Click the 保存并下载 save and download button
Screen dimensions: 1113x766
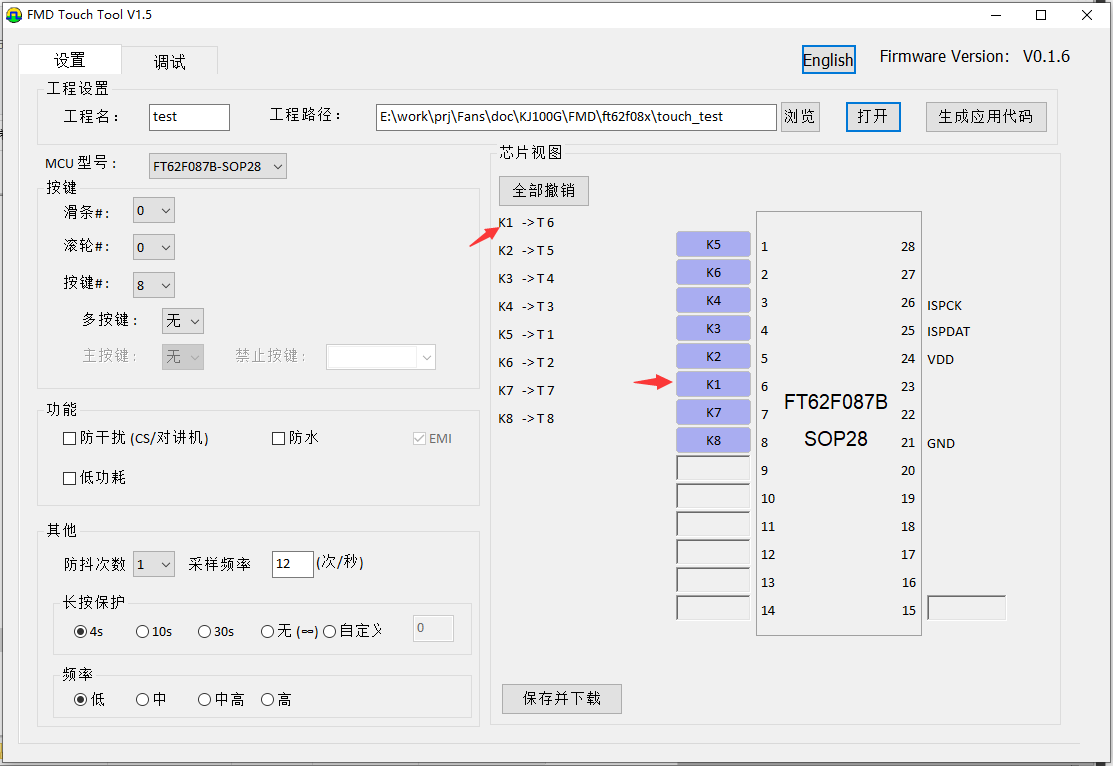pyautogui.click(x=561, y=699)
